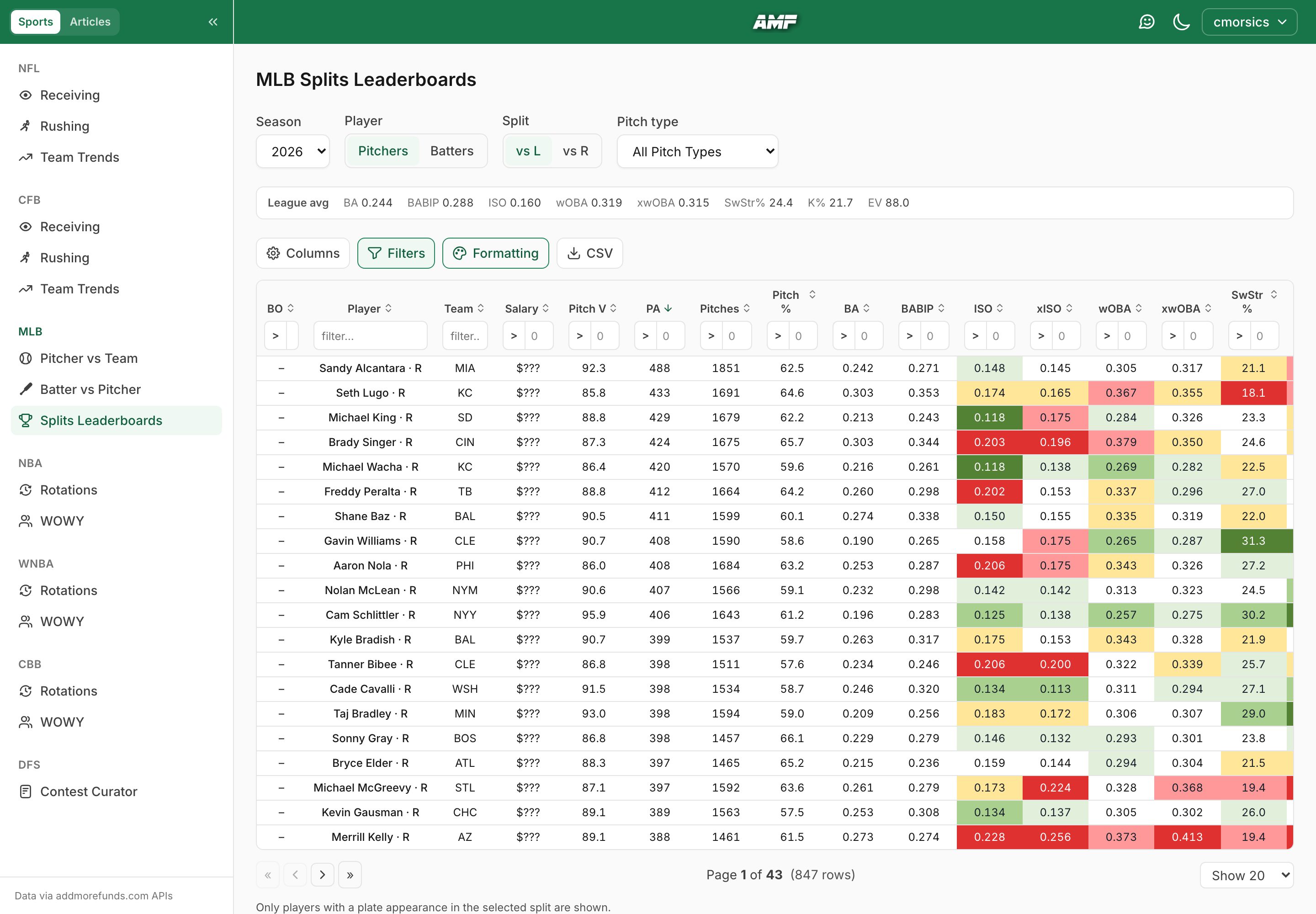The width and height of the screenshot is (1316, 914).
Task: Open NFL Rushing in sidebar
Action: coord(116,126)
